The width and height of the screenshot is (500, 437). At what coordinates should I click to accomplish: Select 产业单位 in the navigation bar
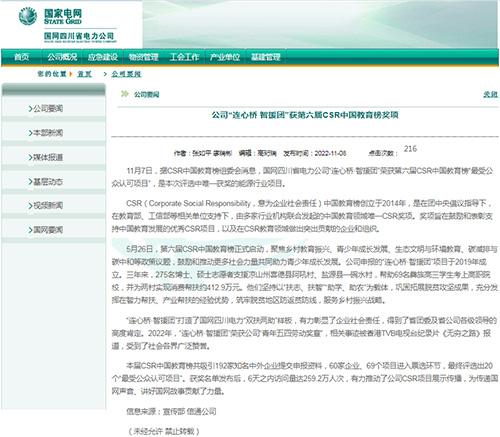tap(225, 57)
